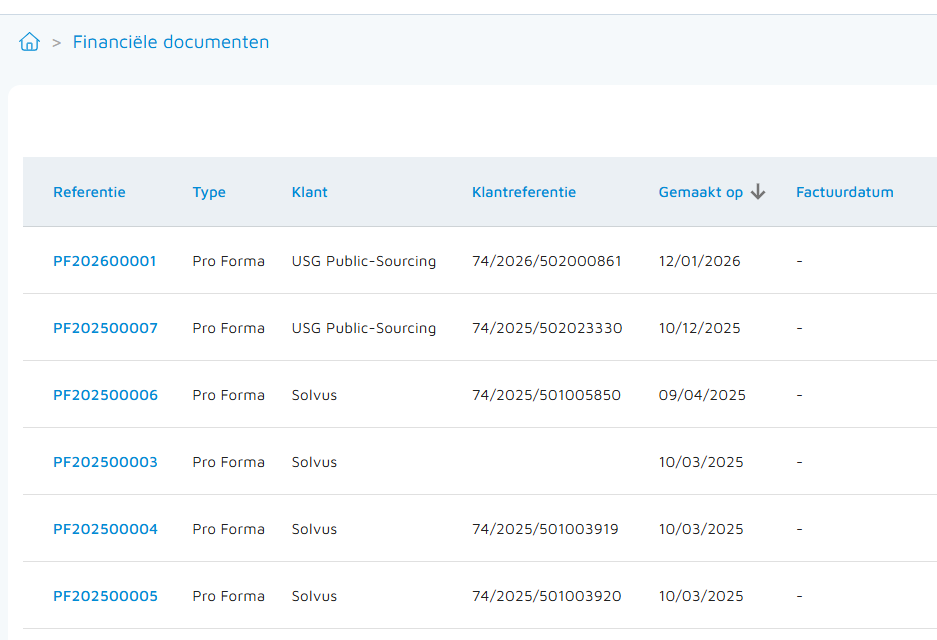This screenshot has width=937, height=640.
Task: Click Solvus in the PF202500003 row
Action: [314, 462]
